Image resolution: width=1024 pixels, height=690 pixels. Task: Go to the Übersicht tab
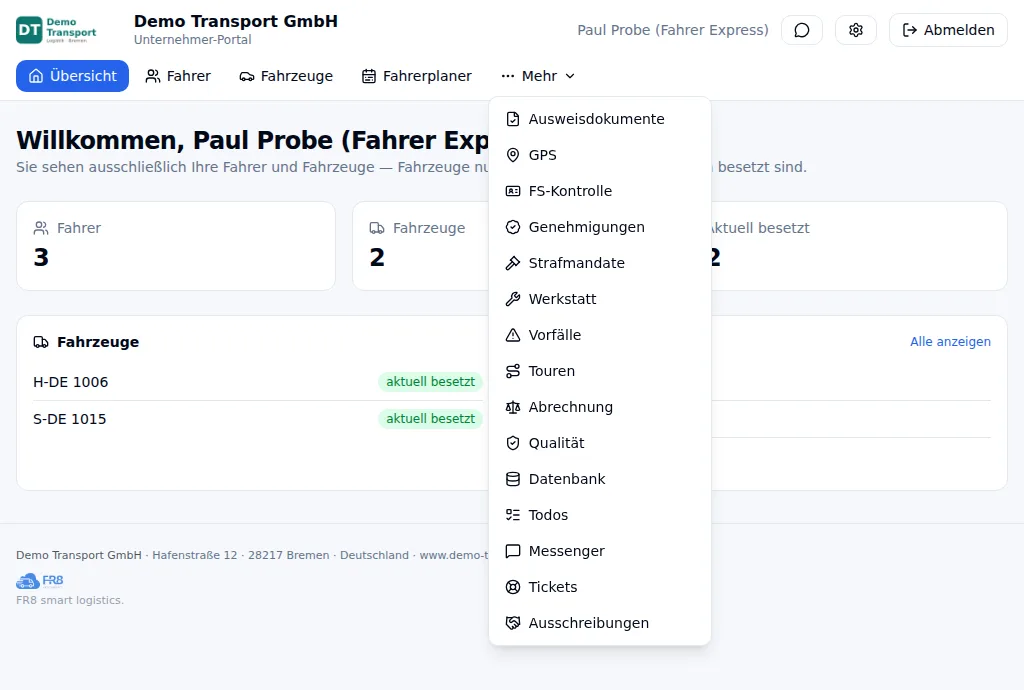click(72, 76)
